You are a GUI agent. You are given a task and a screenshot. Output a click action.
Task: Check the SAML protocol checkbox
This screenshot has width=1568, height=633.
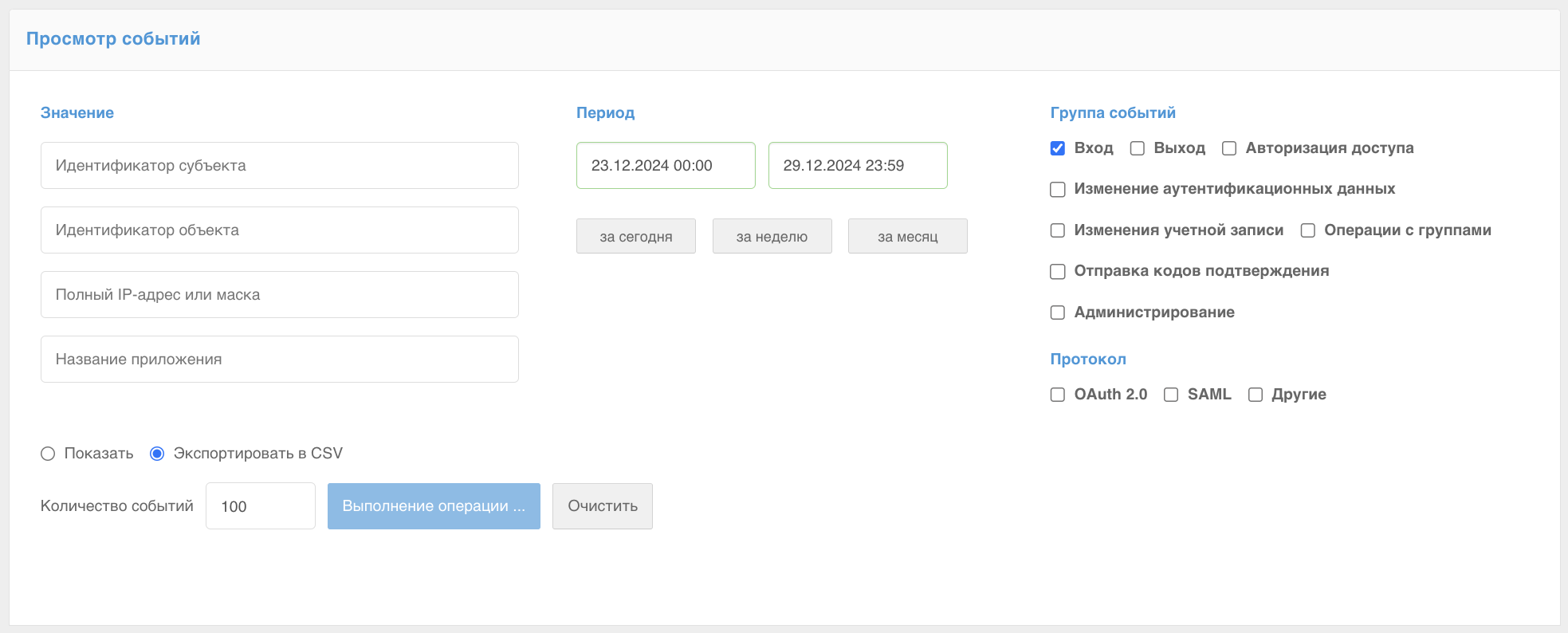(x=1171, y=395)
